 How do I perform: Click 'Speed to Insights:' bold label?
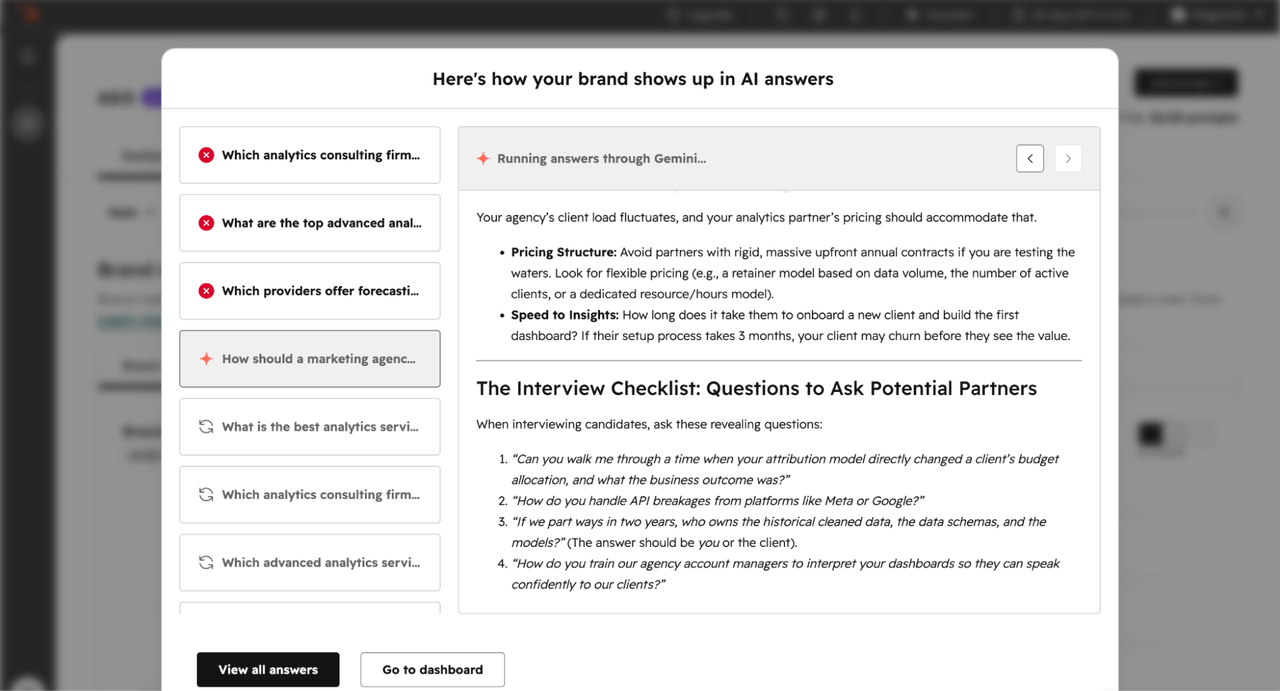coord(564,315)
